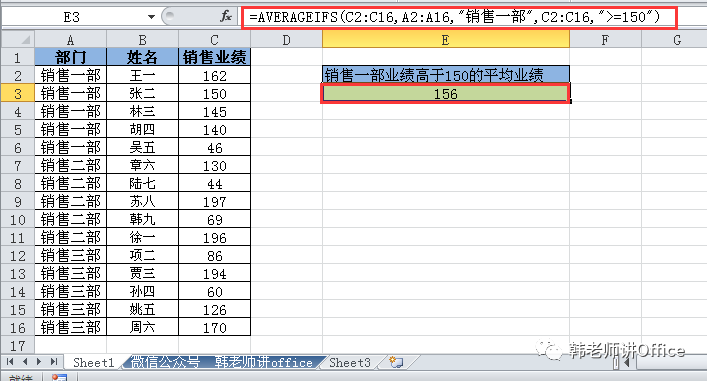Click sales value 69

[x=215, y=220]
